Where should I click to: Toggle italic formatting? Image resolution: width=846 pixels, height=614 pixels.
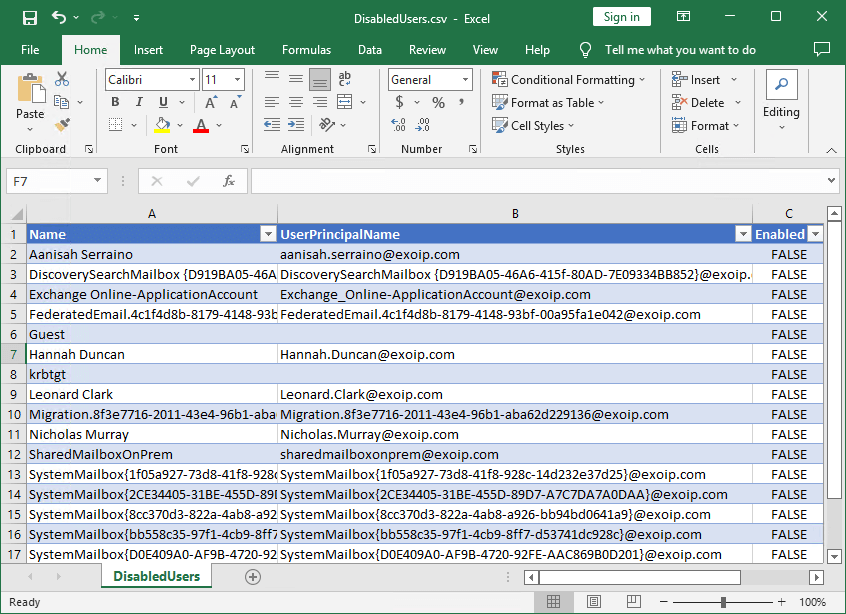pos(139,102)
